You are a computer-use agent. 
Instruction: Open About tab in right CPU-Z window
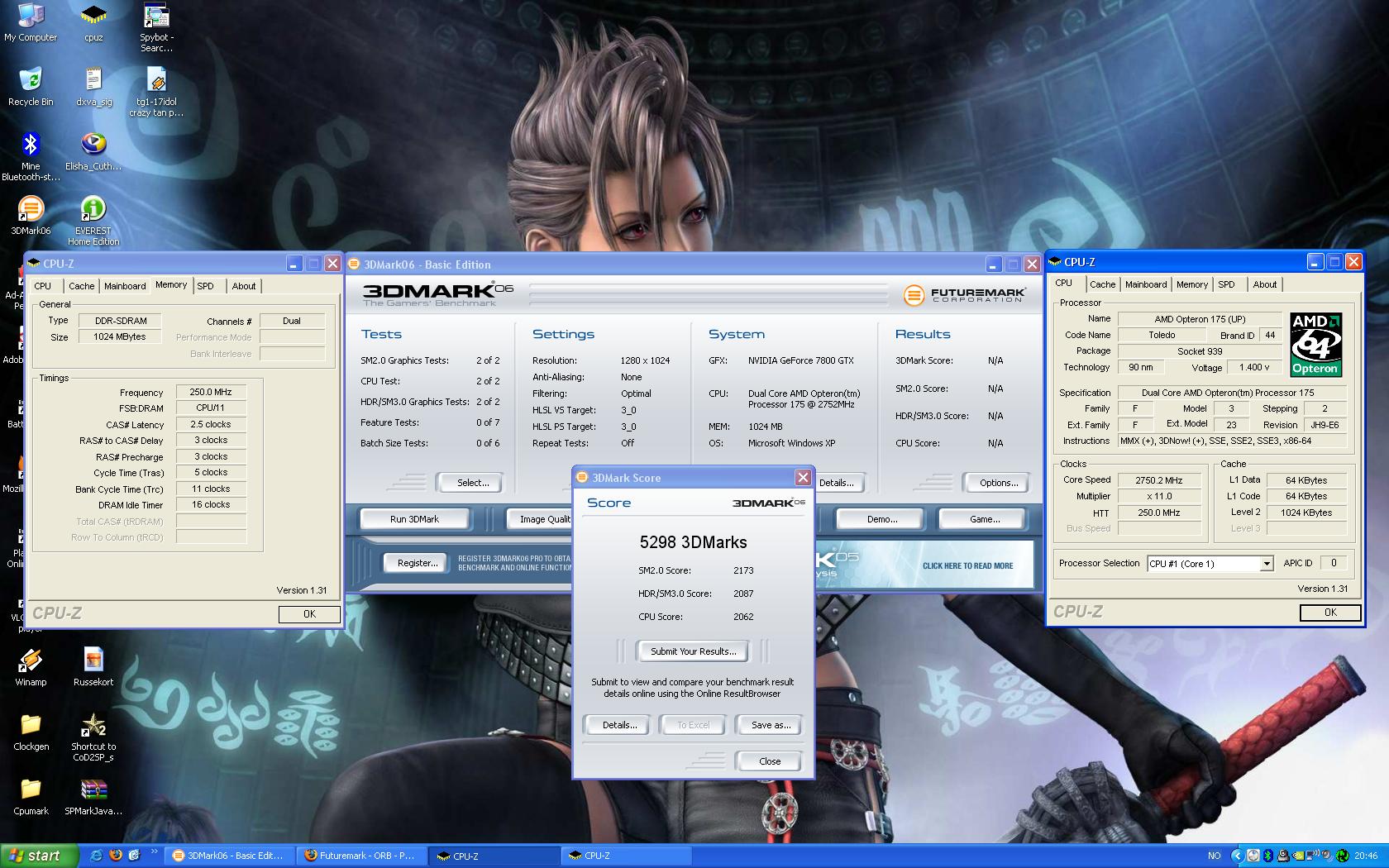[1265, 284]
